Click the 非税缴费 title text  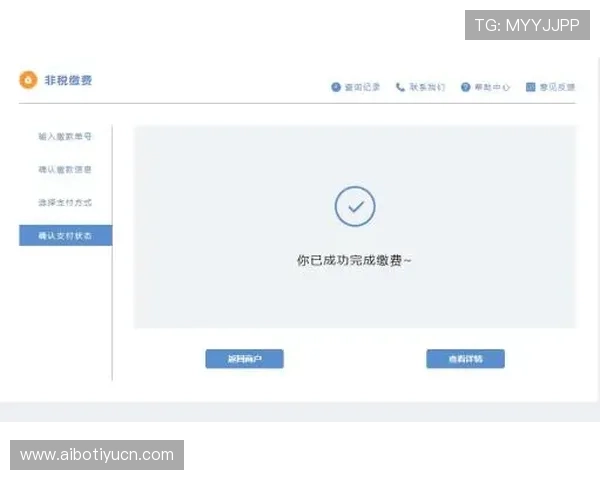click(68, 80)
